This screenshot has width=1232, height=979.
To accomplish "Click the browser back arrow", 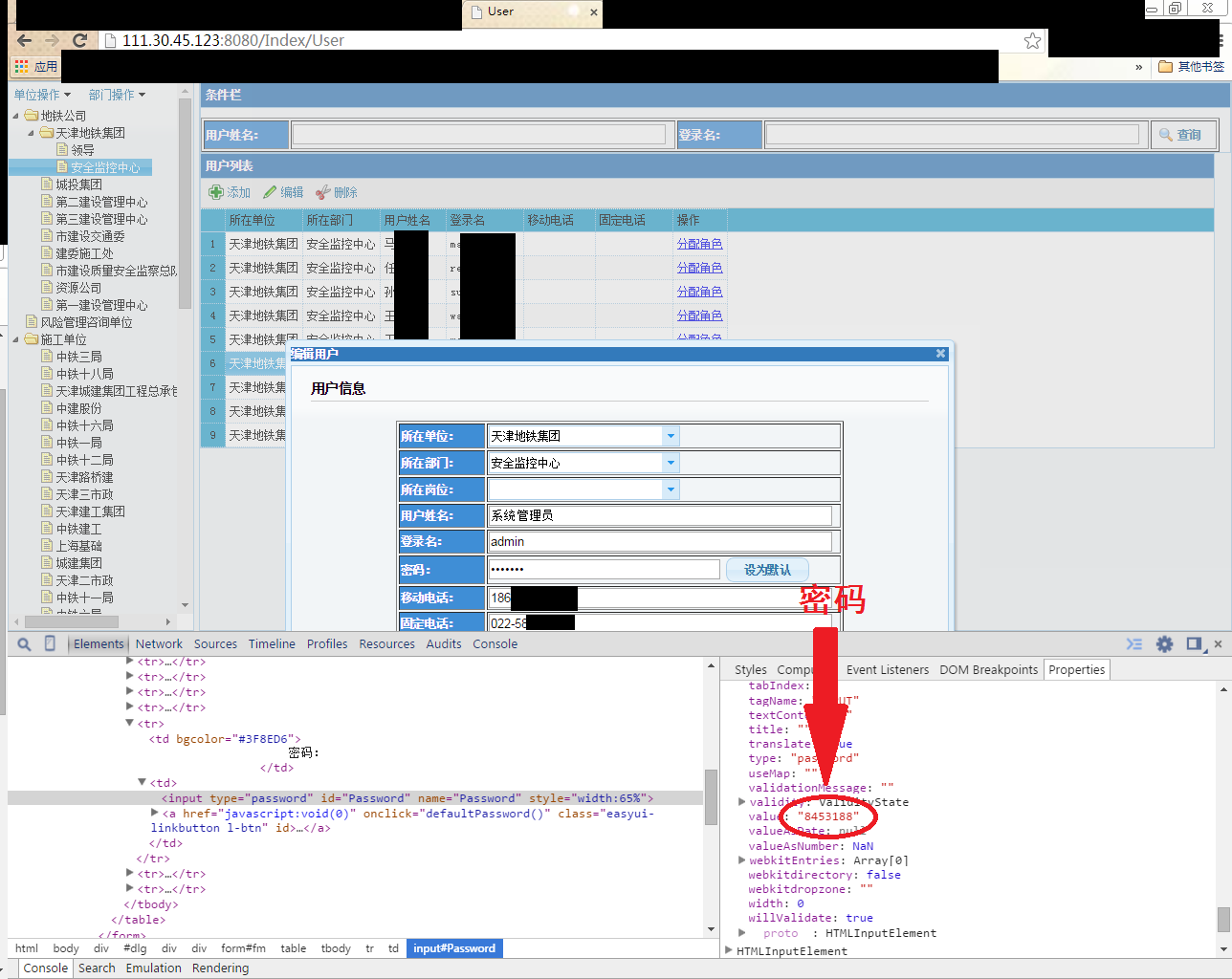I will [24, 40].
